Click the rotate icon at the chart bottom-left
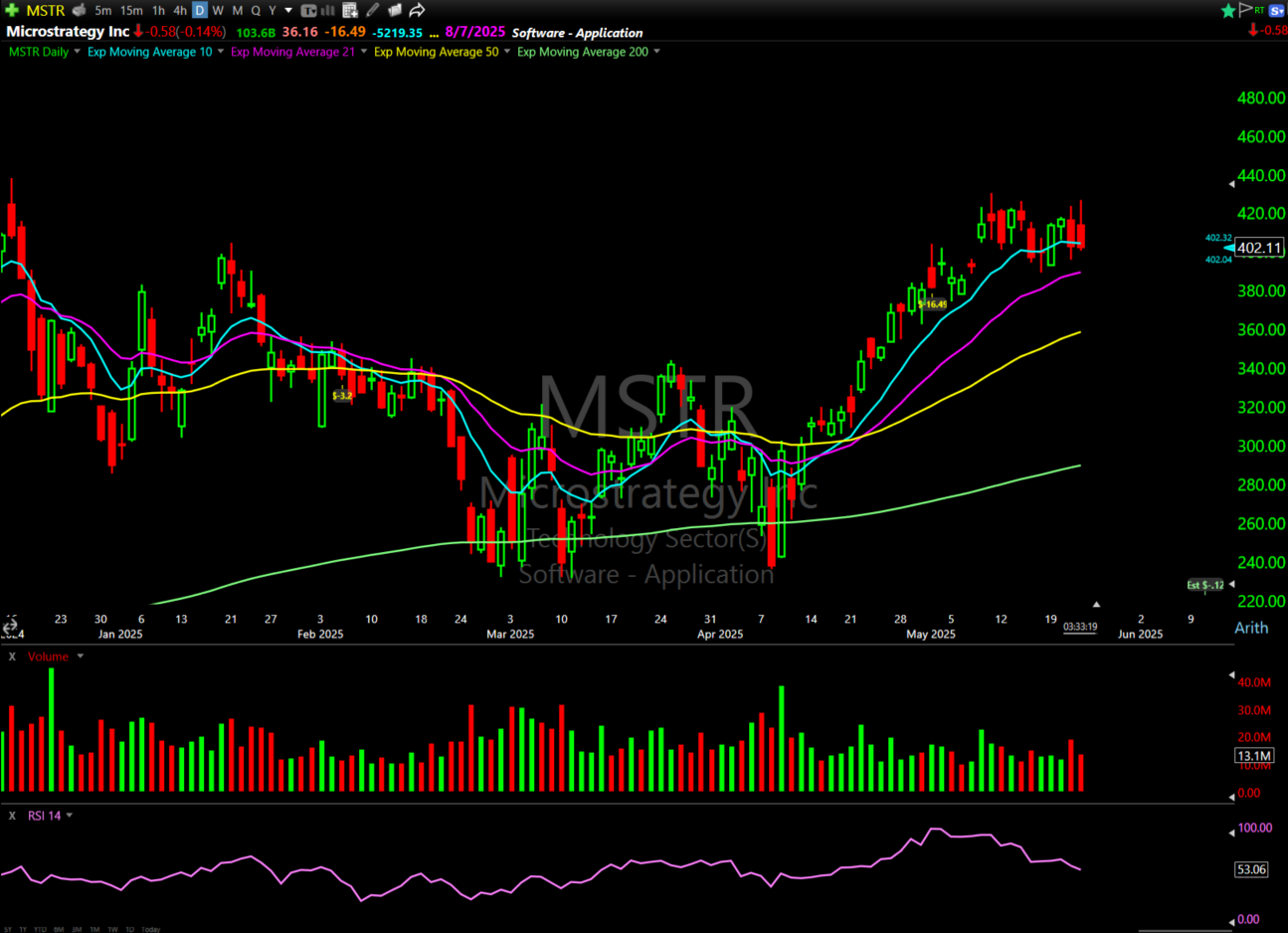 [x=10, y=626]
